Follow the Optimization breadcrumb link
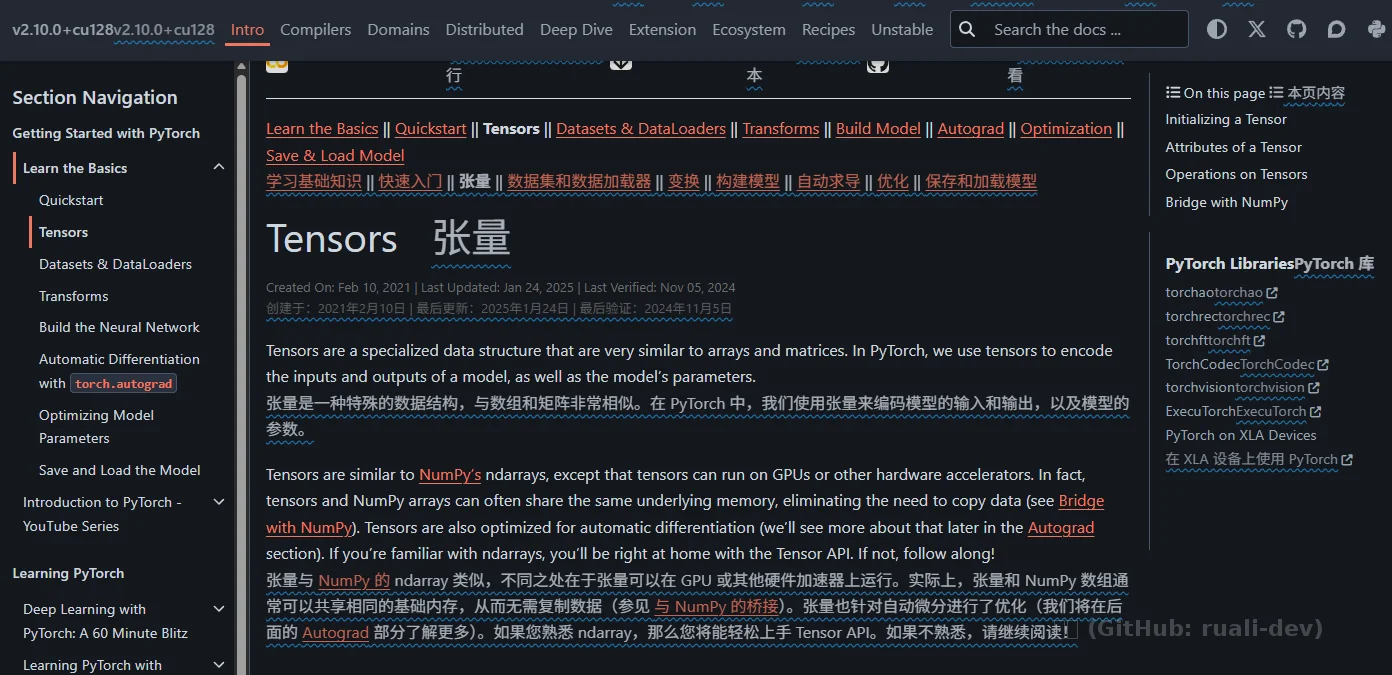 [1066, 129]
